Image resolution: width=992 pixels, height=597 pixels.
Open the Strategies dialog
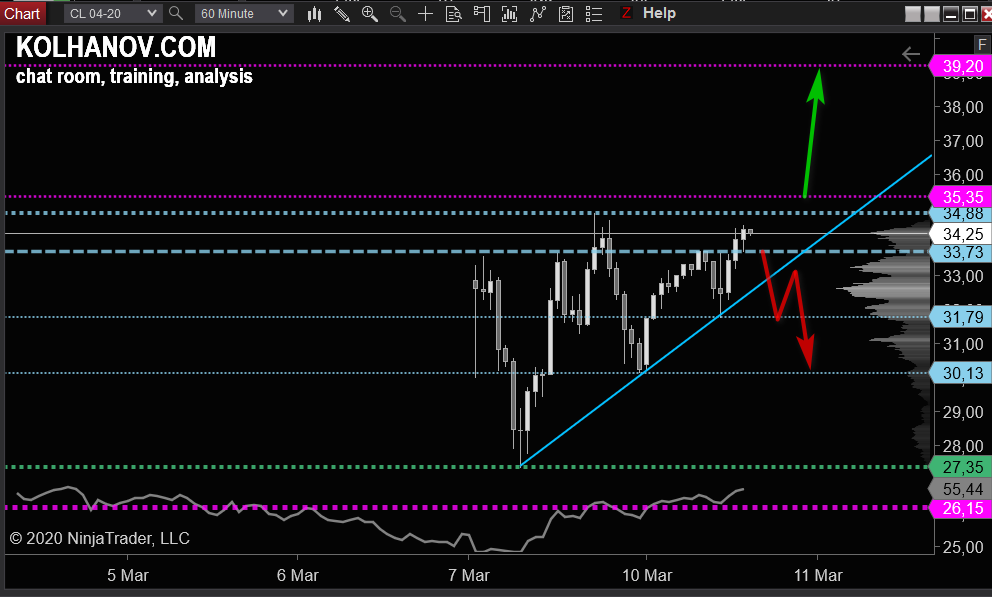(x=567, y=13)
